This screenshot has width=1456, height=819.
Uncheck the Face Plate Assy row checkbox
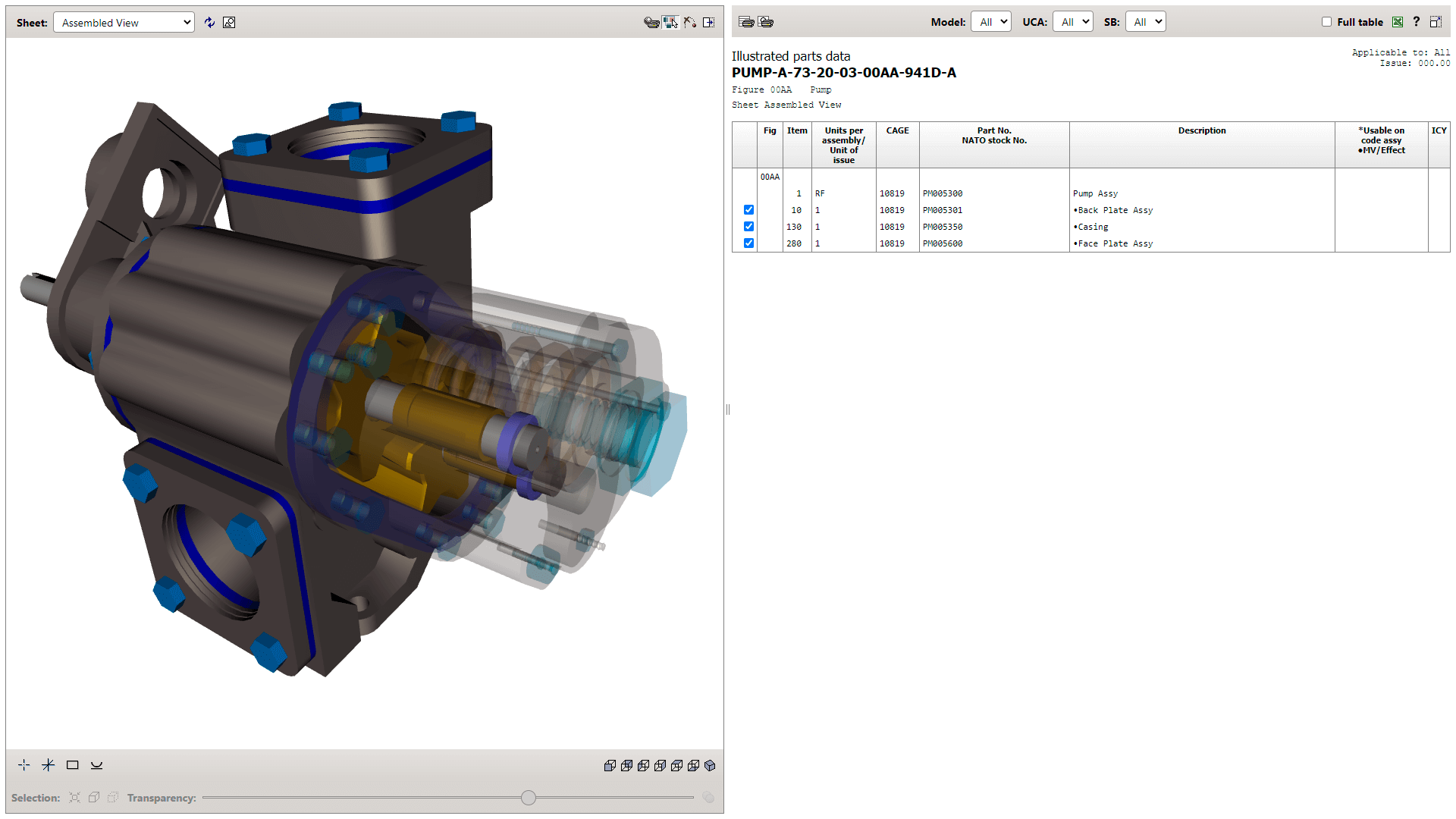click(748, 243)
